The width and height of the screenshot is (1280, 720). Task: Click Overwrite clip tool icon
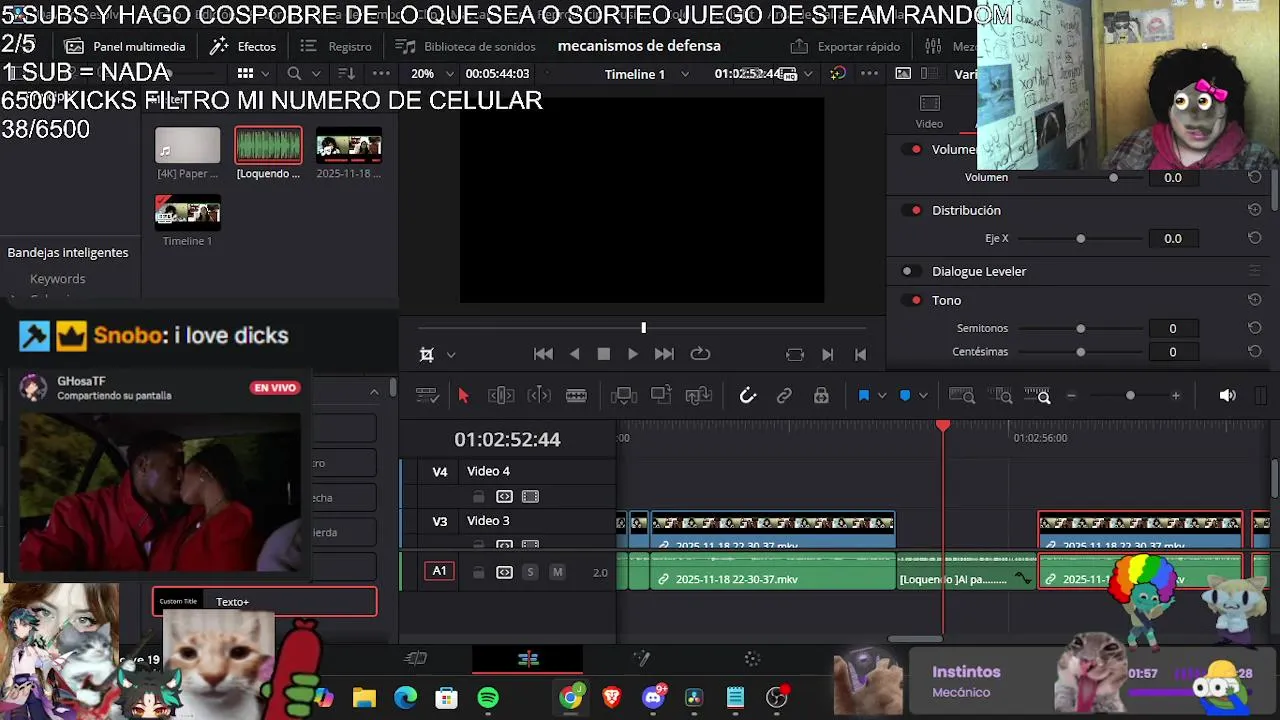[x=661, y=396]
